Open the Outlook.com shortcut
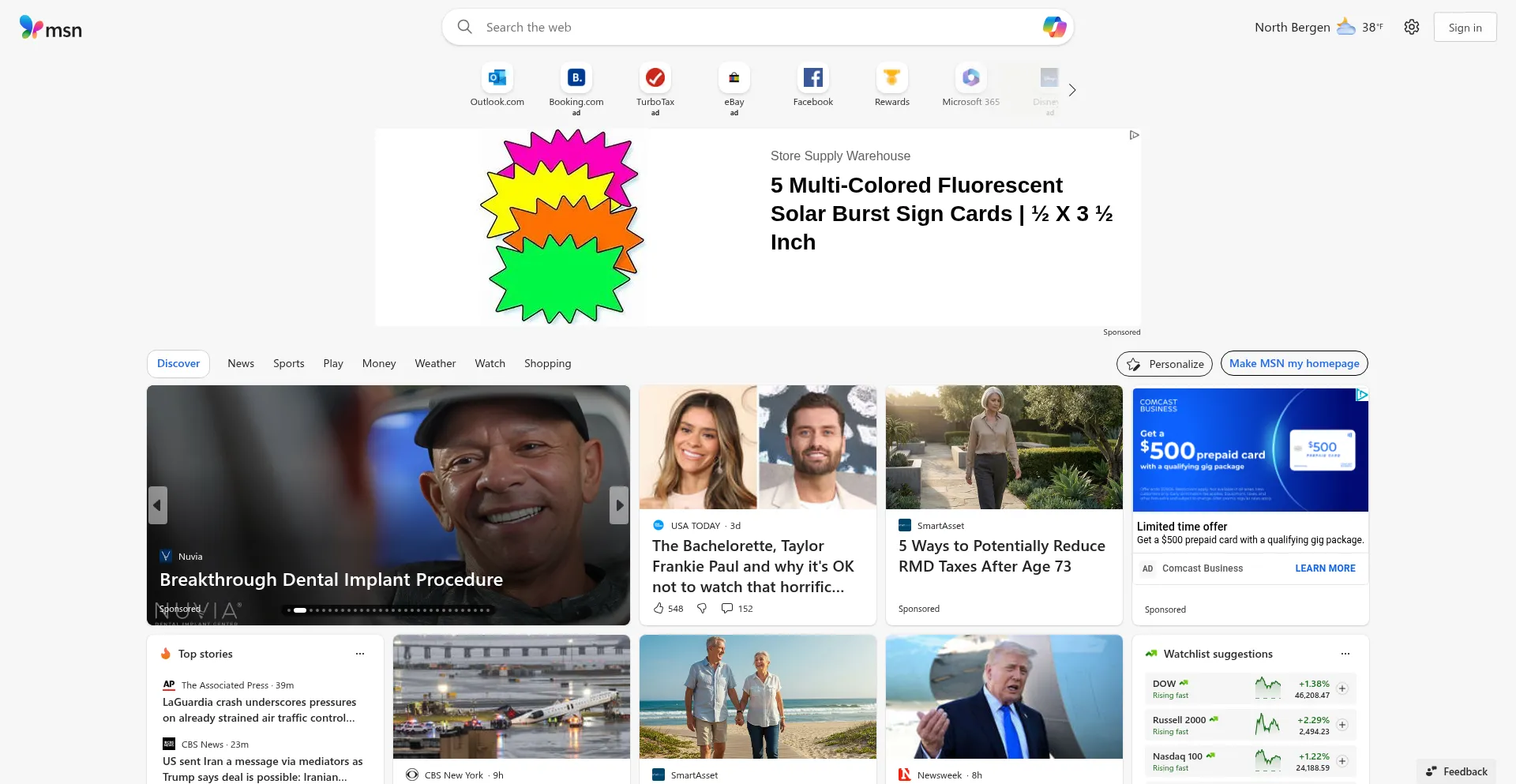The image size is (1516, 784). (497, 85)
